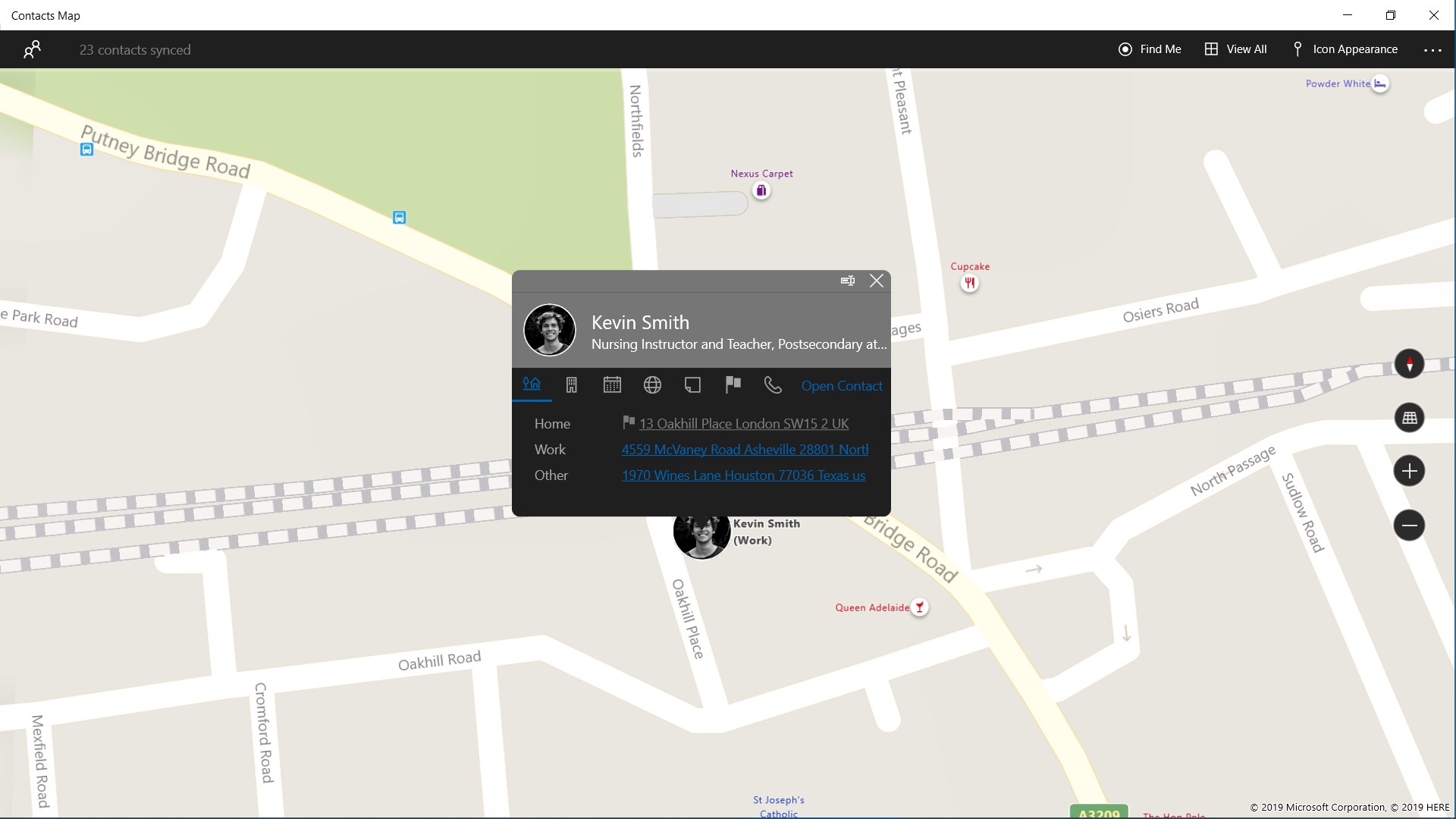
Task: Open the contacts list icon
Action: [x=32, y=50]
